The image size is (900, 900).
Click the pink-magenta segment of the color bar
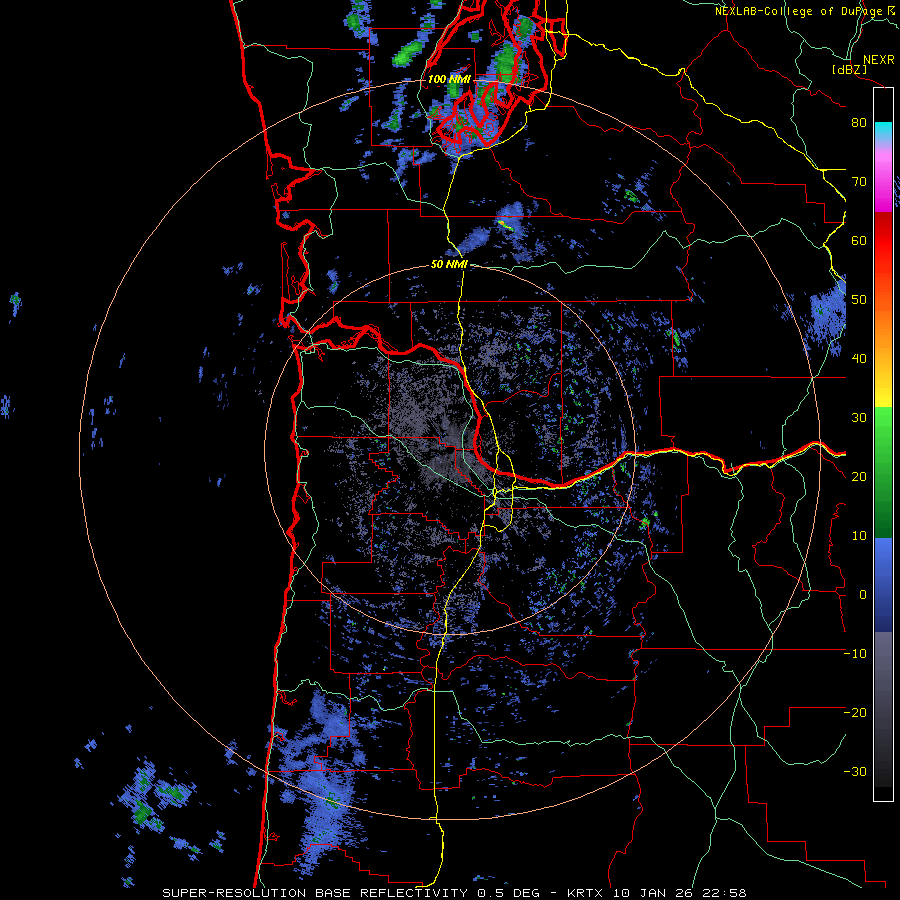click(883, 178)
